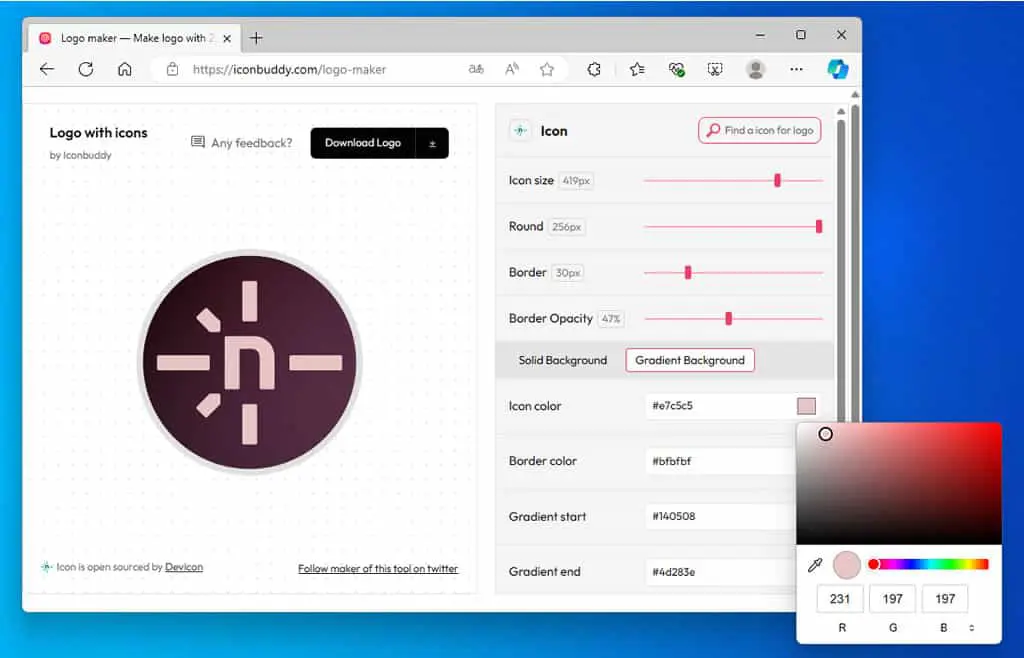The height and width of the screenshot is (658, 1024).
Task: Select the Solid Background option
Action: (562, 360)
